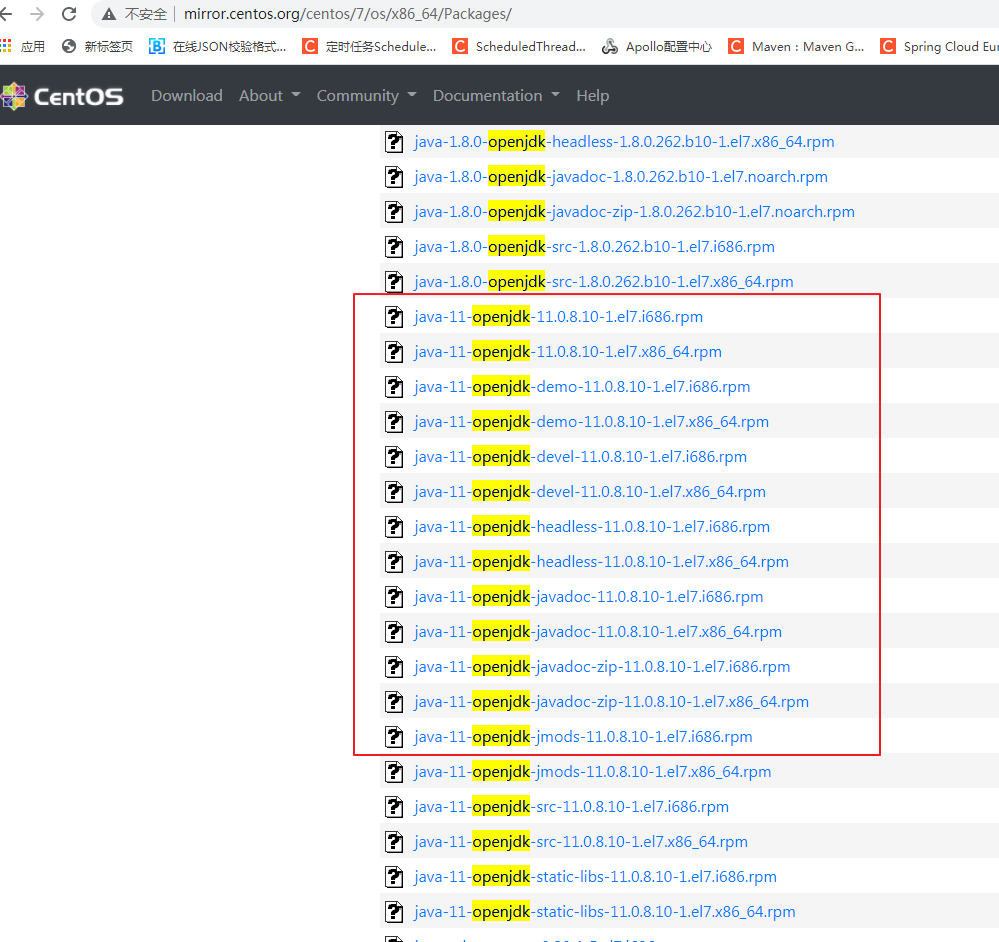Select Download in the navigation bar

tap(186, 95)
